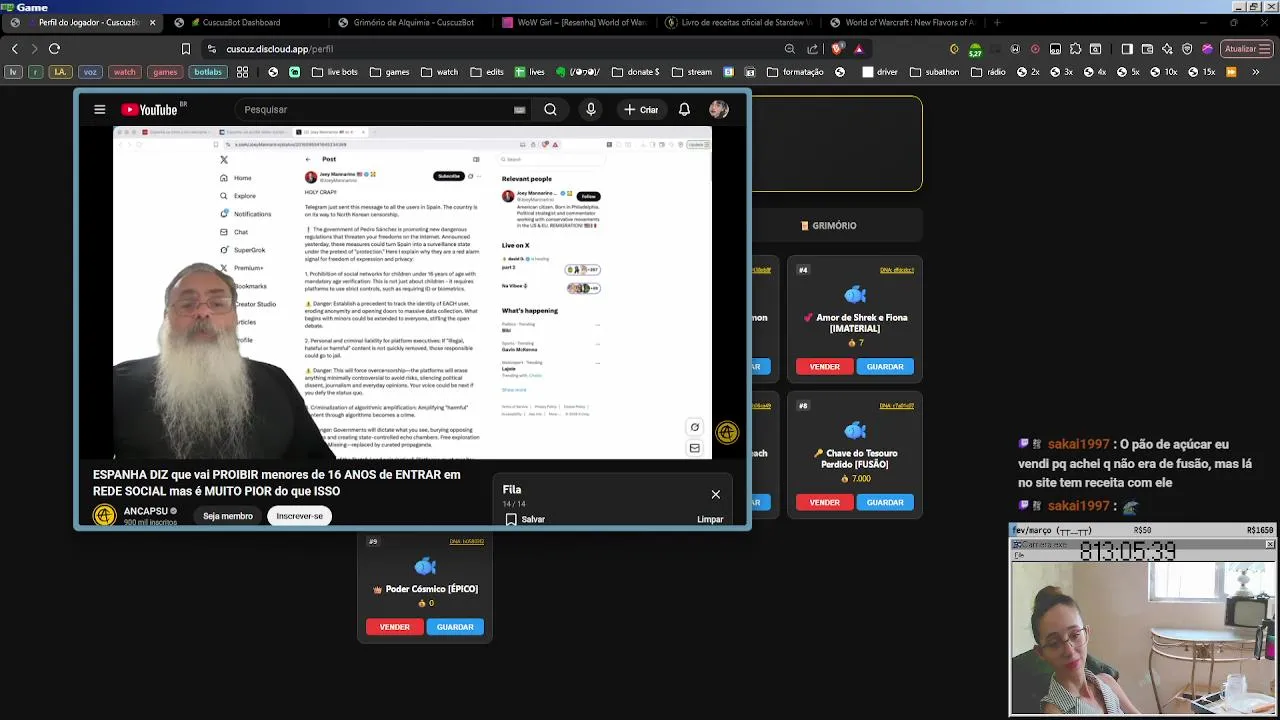Click Salvar in the queue panel

pos(525,519)
